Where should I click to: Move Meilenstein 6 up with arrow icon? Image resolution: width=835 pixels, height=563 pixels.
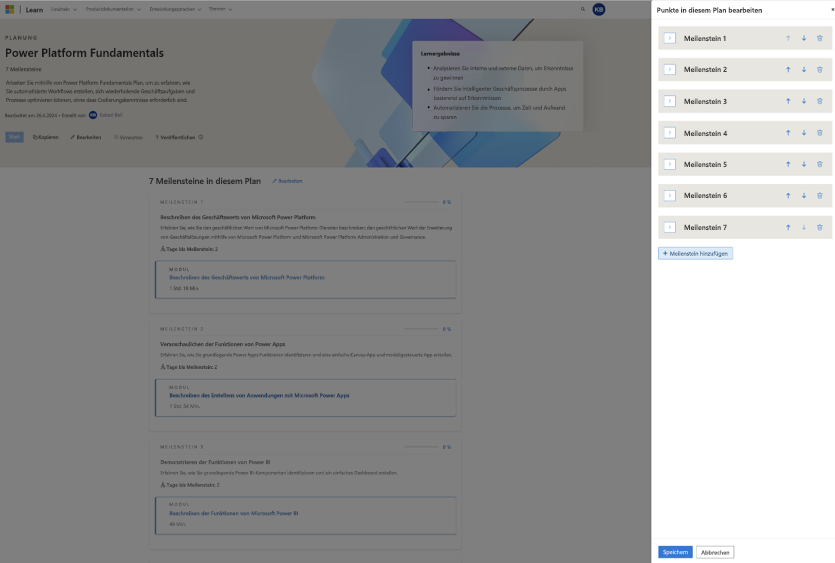click(788, 196)
